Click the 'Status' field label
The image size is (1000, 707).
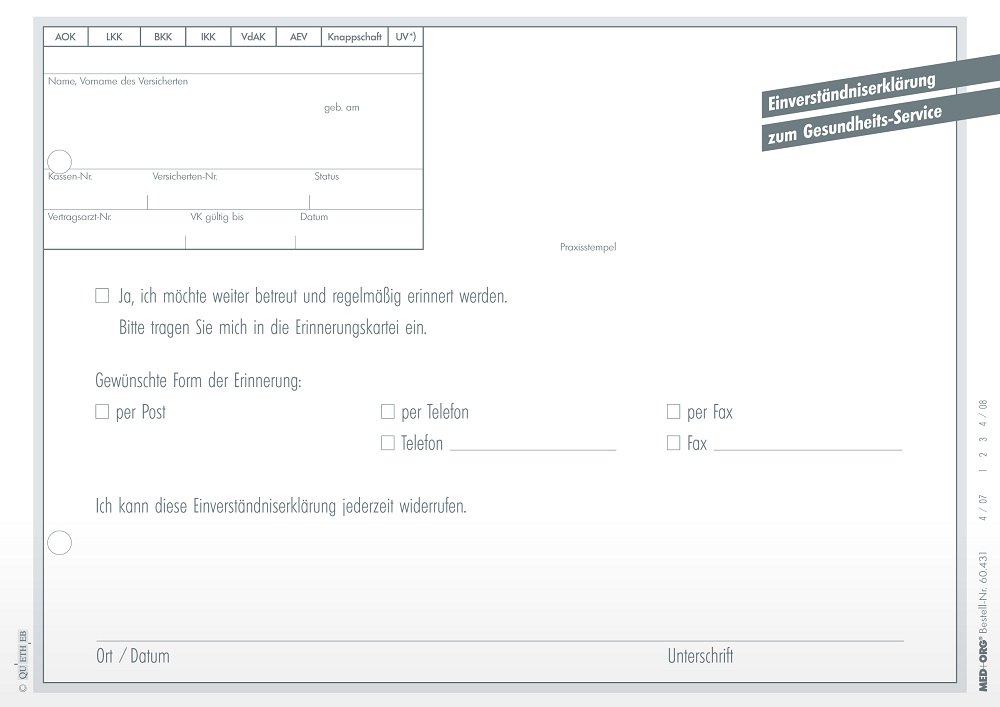tap(327, 177)
